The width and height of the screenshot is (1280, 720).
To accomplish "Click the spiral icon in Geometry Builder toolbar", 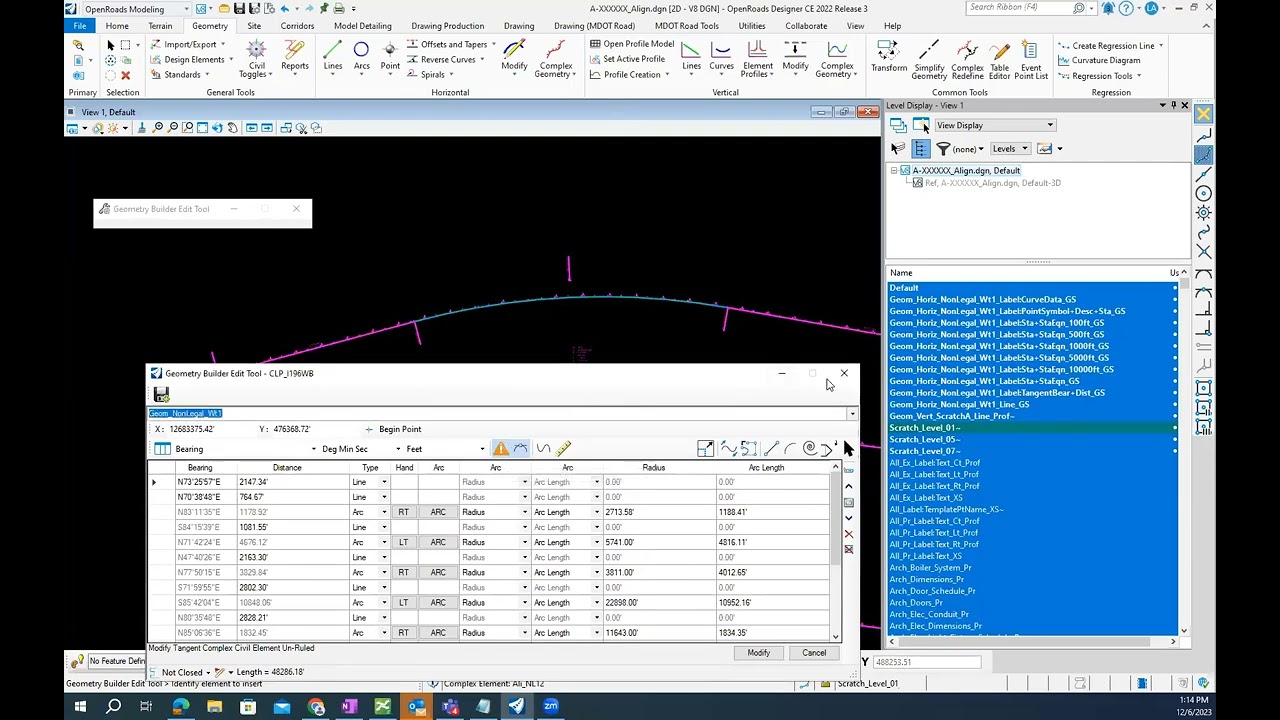I will (809, 449).
